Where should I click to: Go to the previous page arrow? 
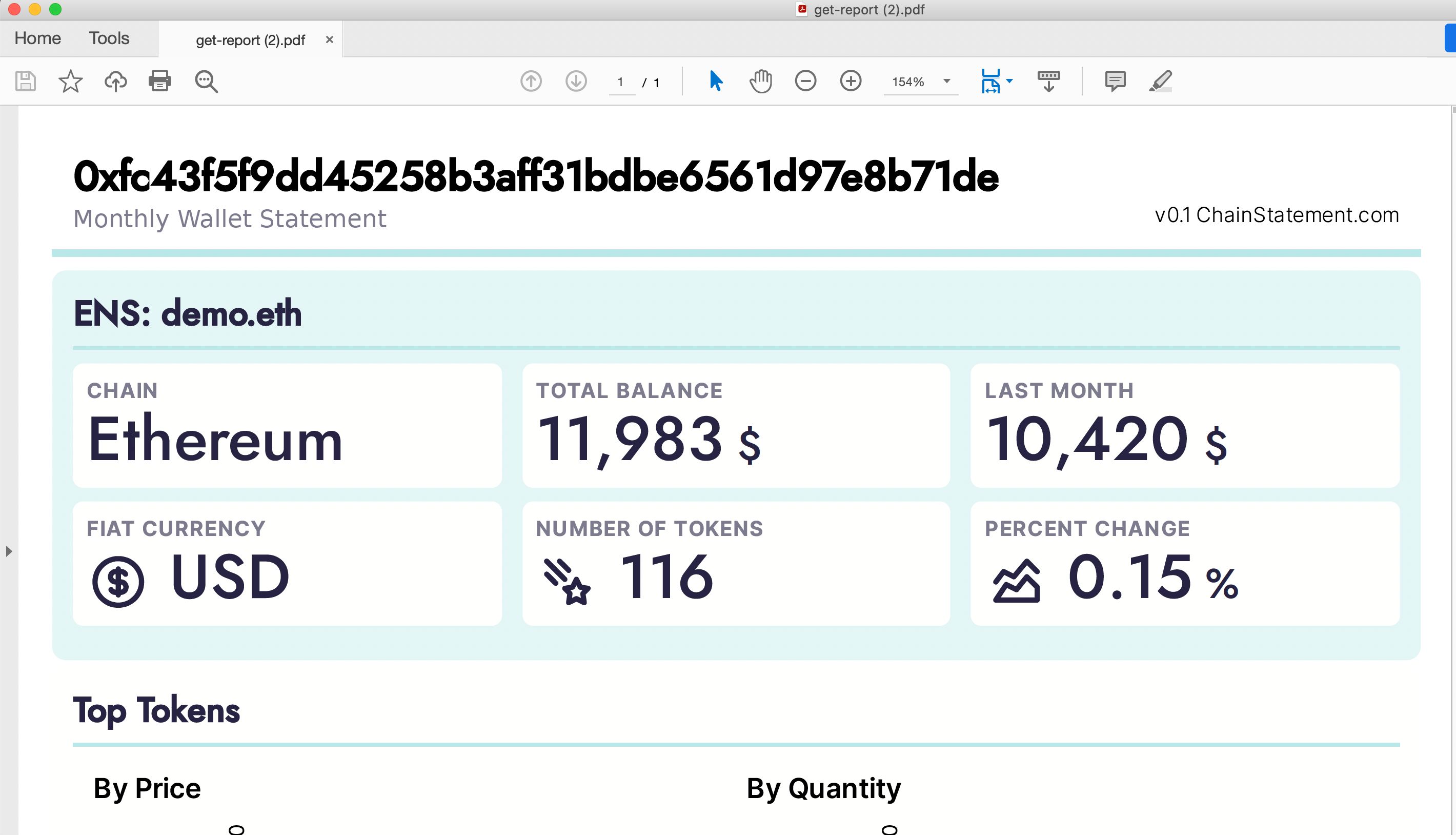531,81
